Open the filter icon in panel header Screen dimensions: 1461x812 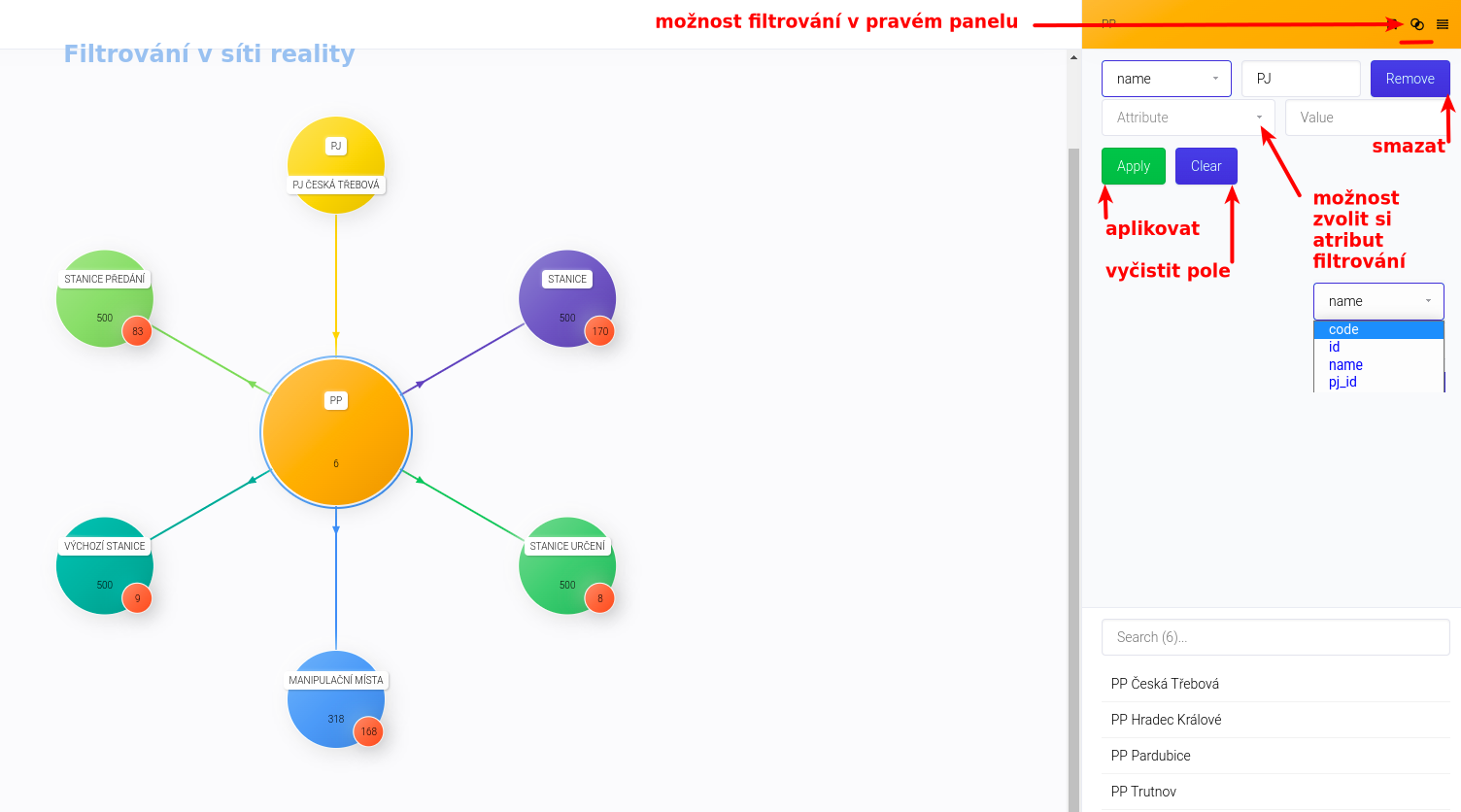[x=1416, y=24]
